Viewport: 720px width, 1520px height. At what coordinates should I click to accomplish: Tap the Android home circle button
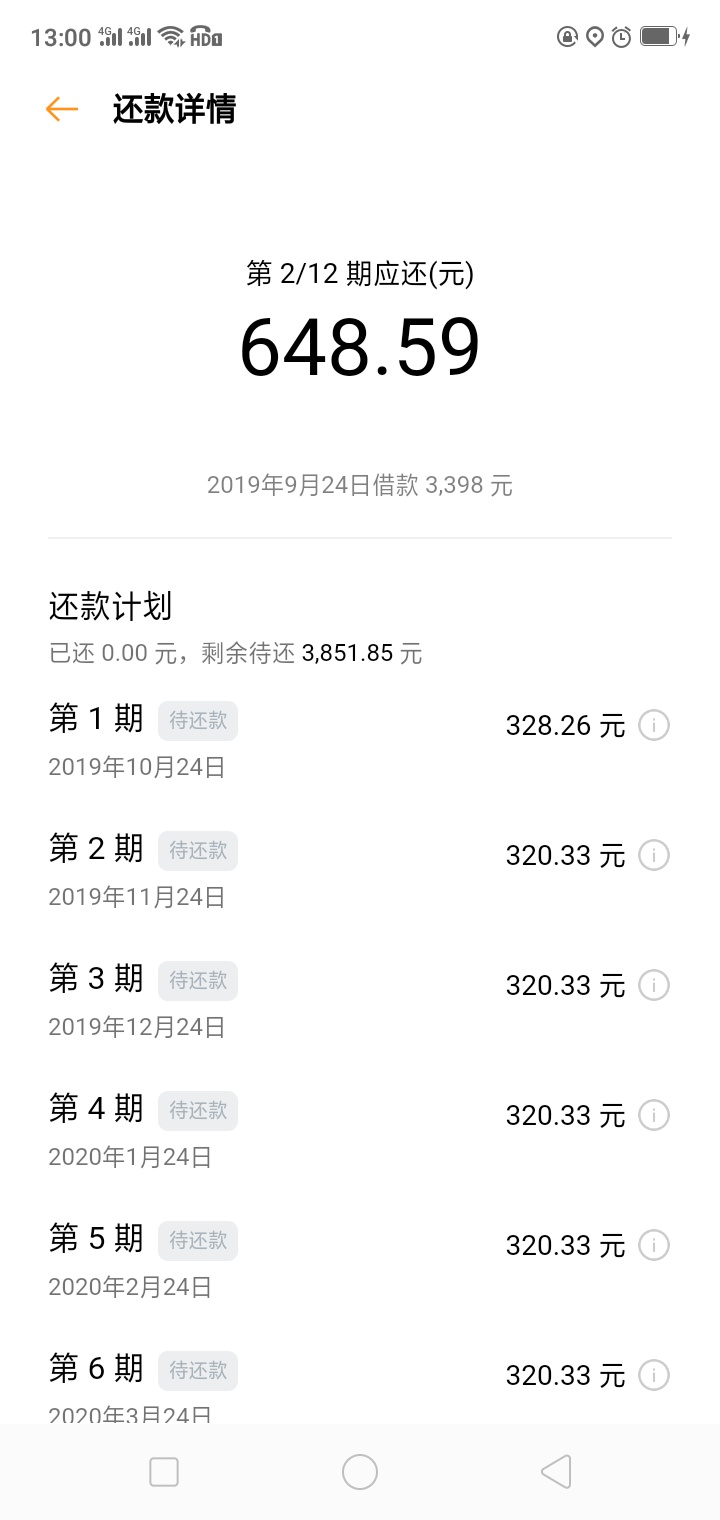click(360, 1472)
